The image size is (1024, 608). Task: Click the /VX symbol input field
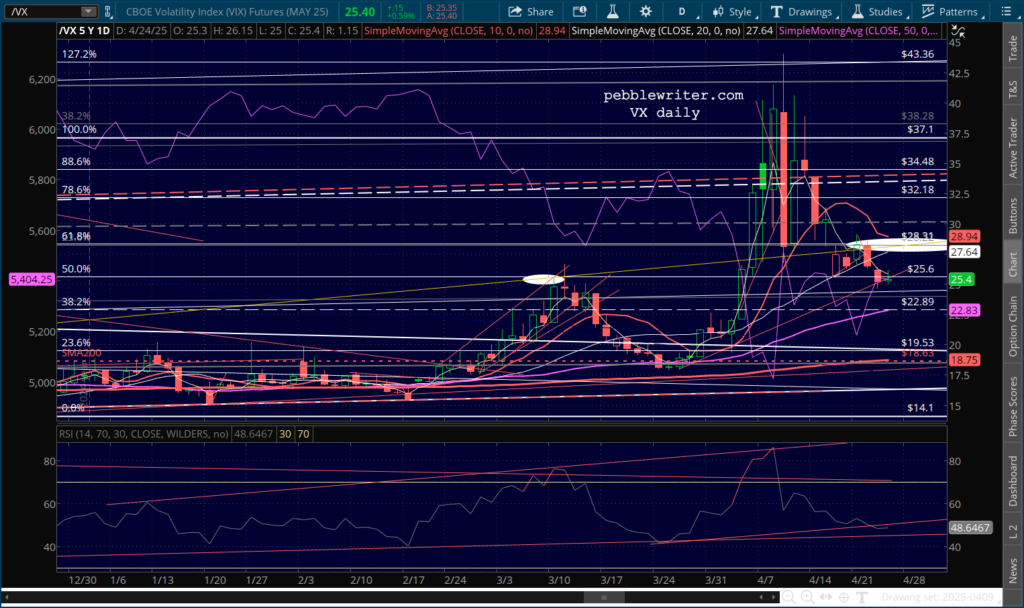(40, 12)
